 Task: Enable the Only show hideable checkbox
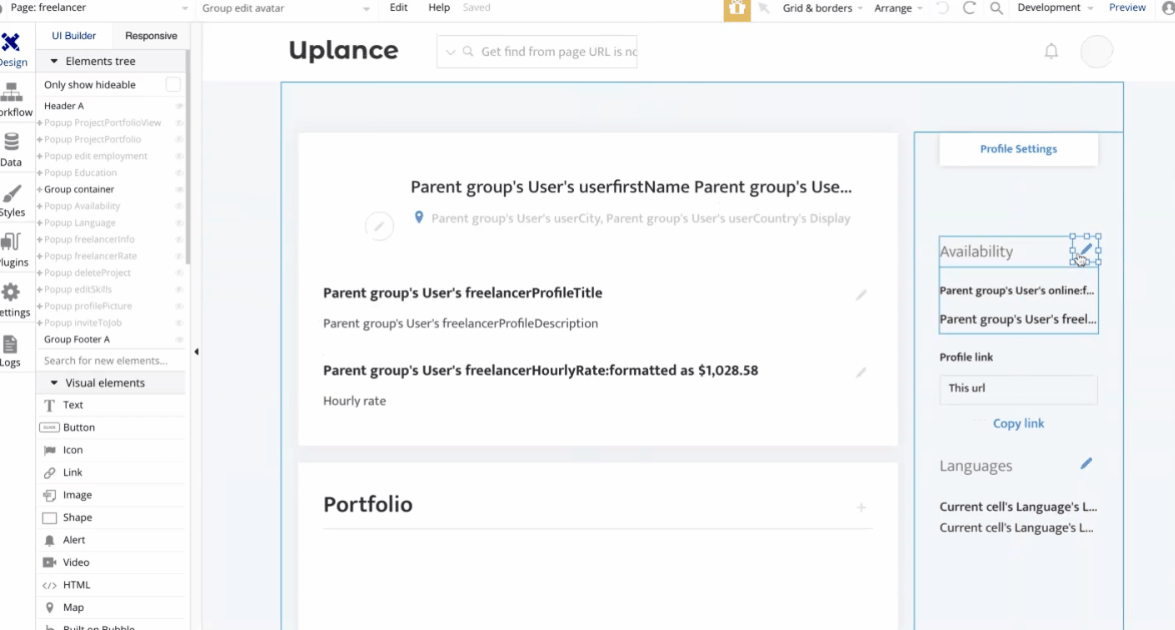click(173, 85)
